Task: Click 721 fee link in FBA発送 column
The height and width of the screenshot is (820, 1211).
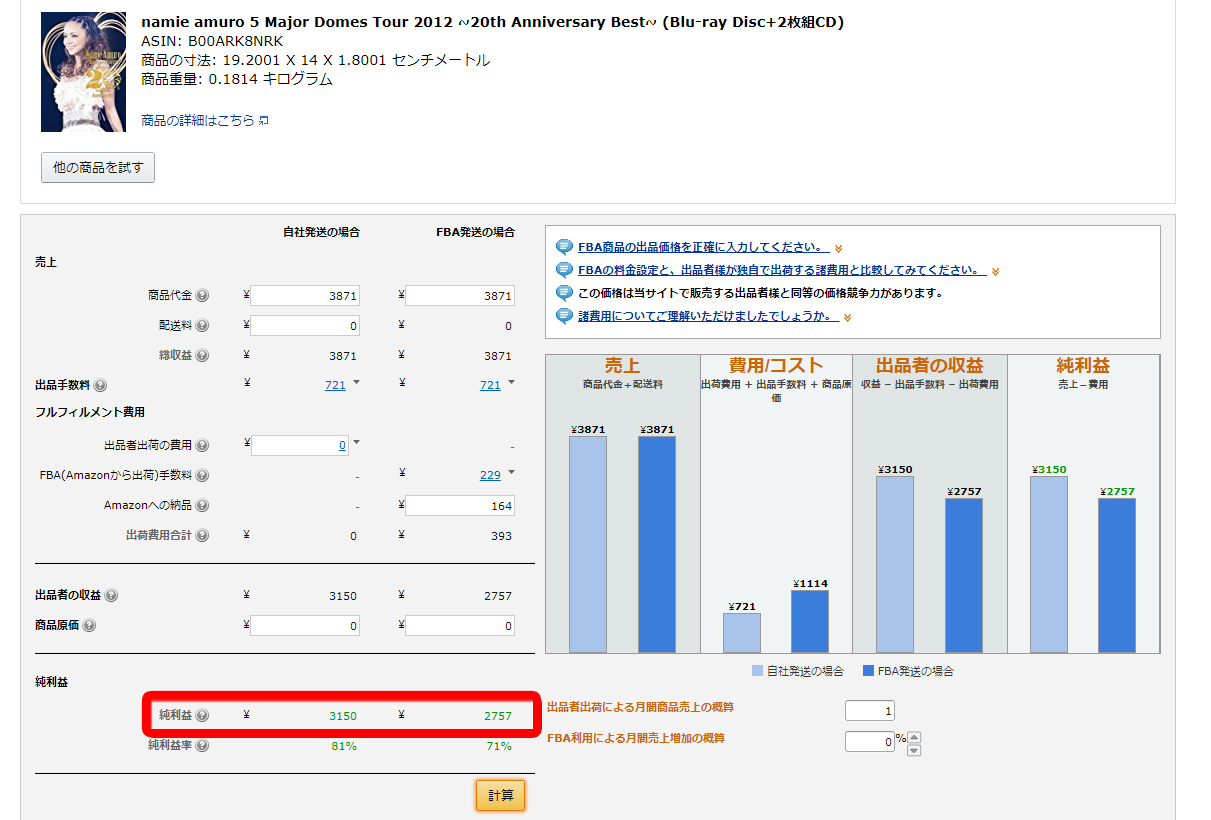Action: (x=490, y=386)
